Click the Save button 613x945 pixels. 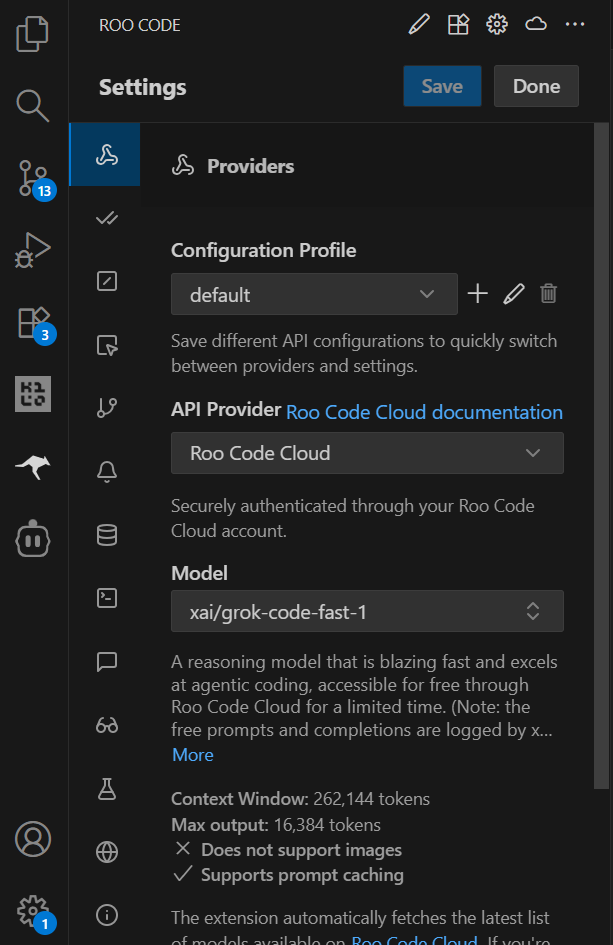(442, 86)
